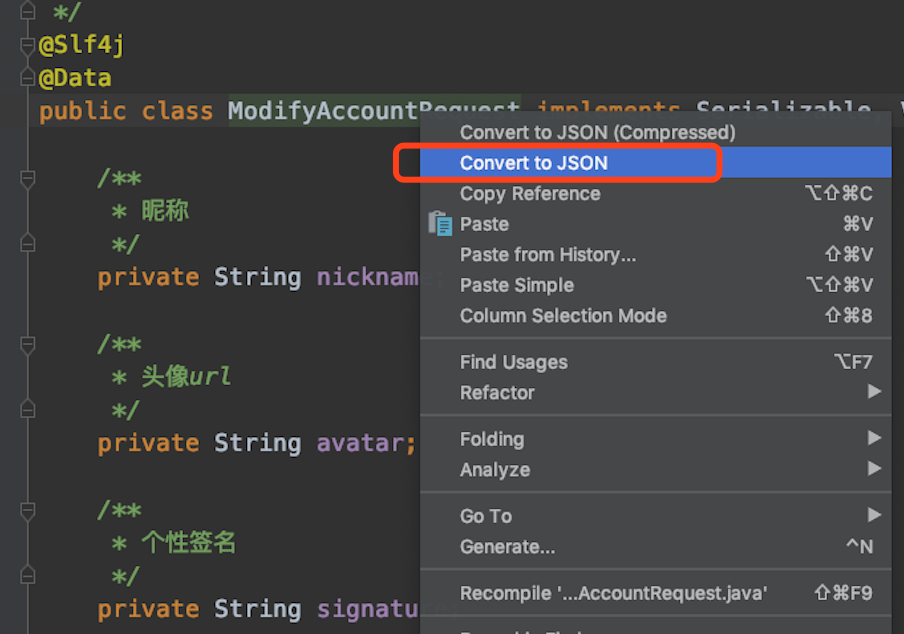Open the Refactor submenu
Screen dimensions: 904x634
pos(497,393)
